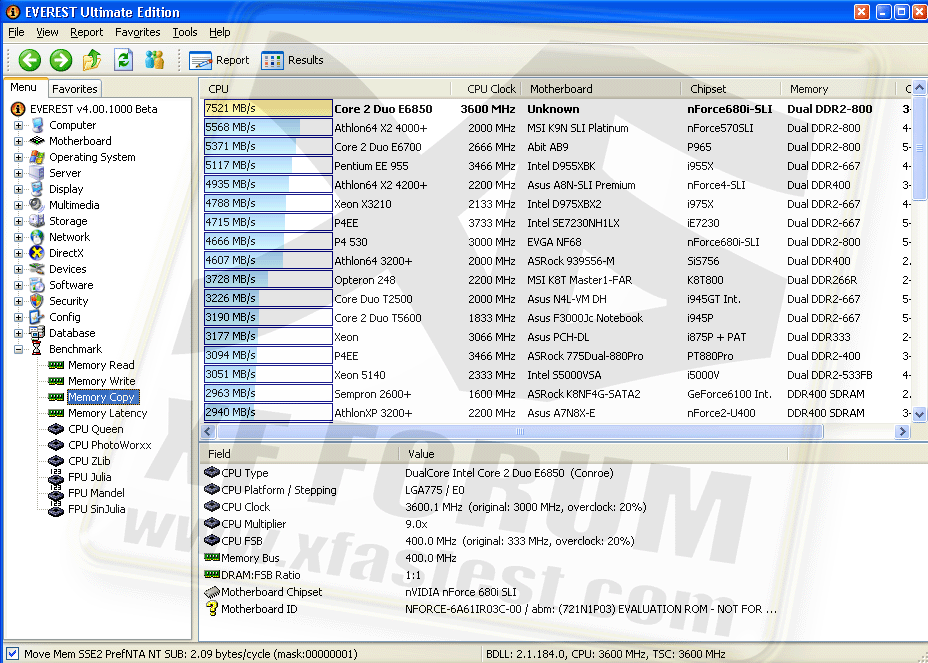
Task: Open CPU PhotoWorxx benchmark
Action: pyautogui.click(x=109, y=445)
